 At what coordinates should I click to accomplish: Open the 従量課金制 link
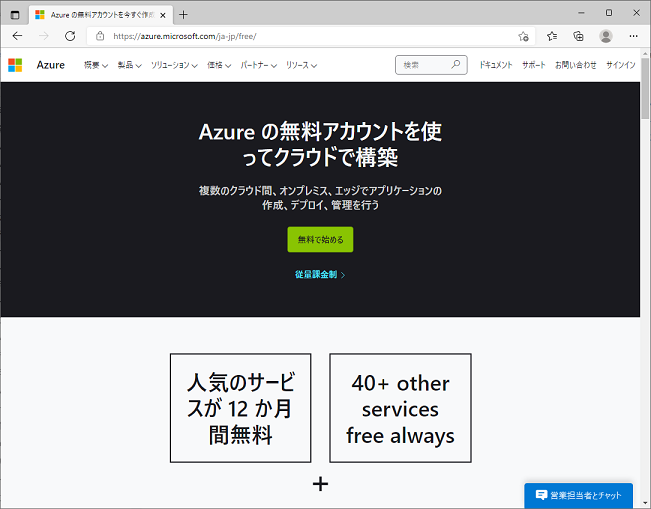point(320,274)
